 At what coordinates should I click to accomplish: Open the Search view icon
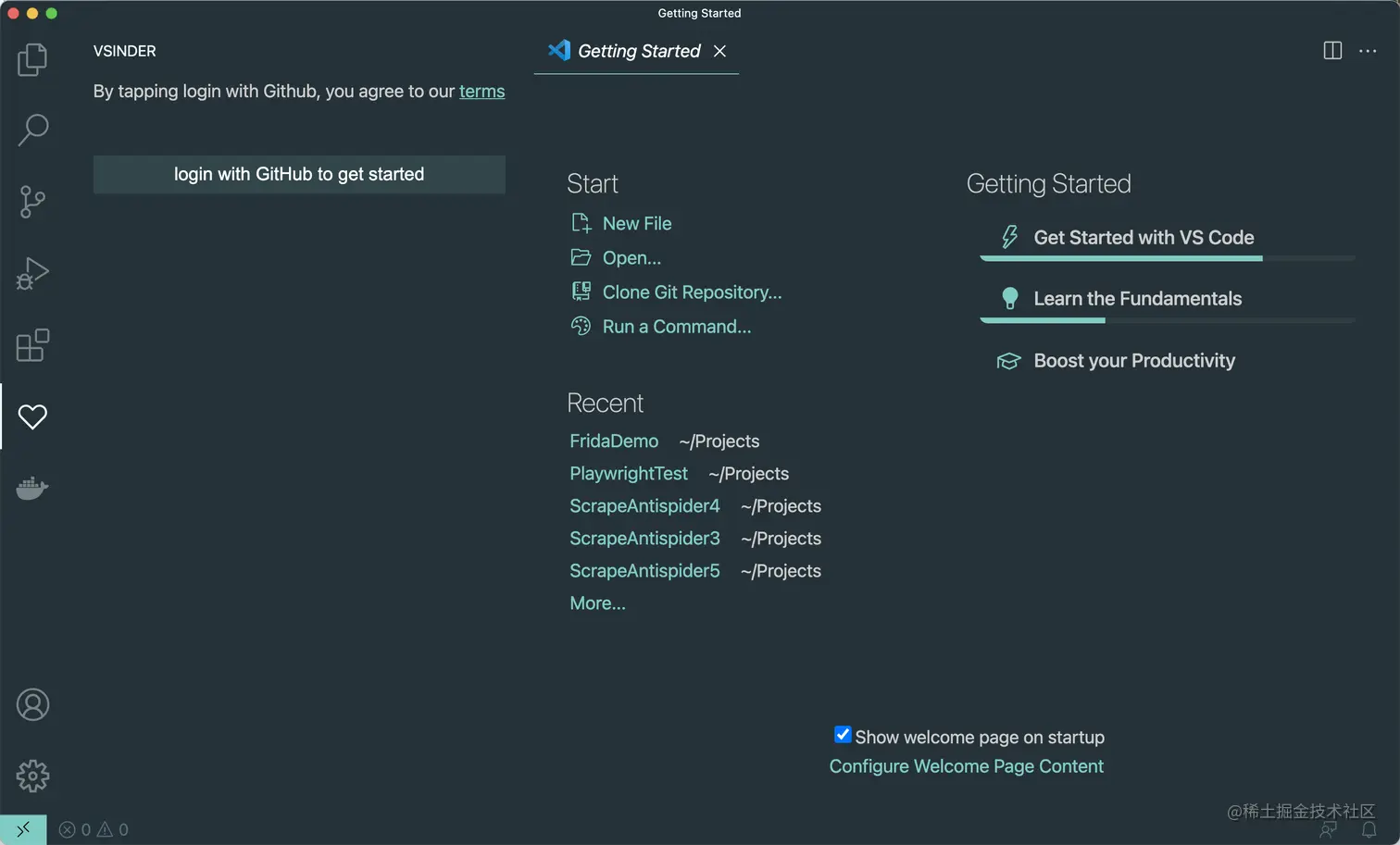pos(32,130)
